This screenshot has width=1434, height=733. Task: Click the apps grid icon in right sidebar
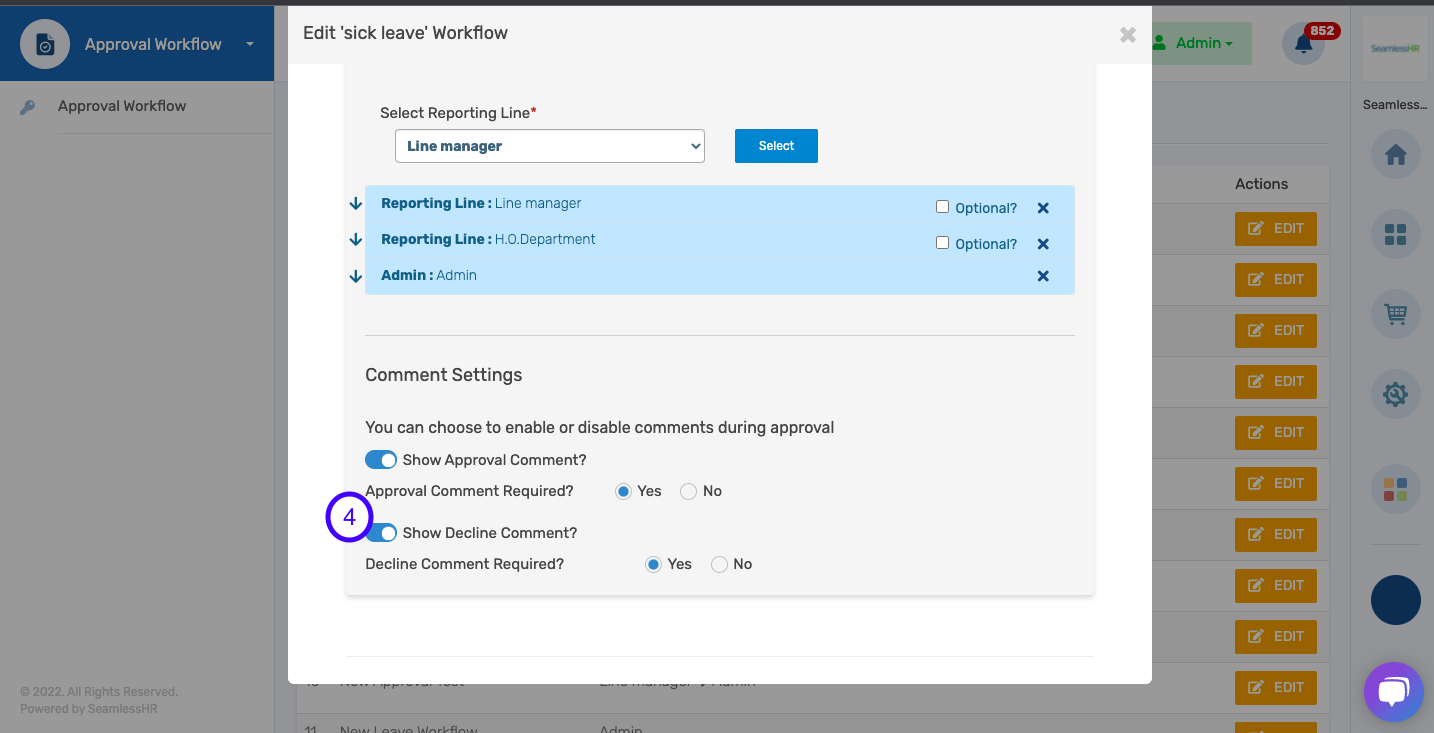pyautogui.click(x=1395, y=234)
